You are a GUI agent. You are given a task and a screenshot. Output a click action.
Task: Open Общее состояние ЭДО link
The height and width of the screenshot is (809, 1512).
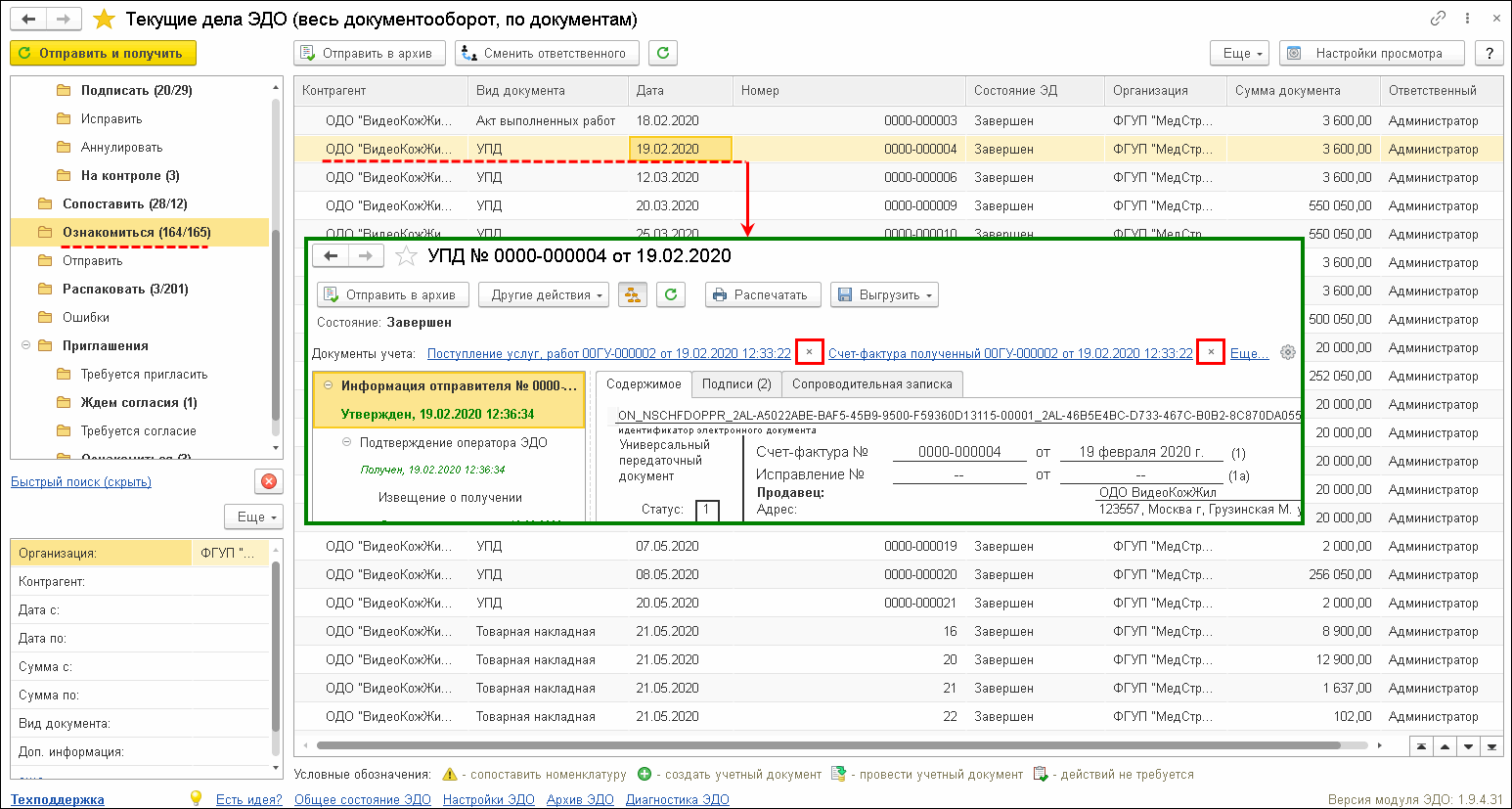click(x=363, y=799)
